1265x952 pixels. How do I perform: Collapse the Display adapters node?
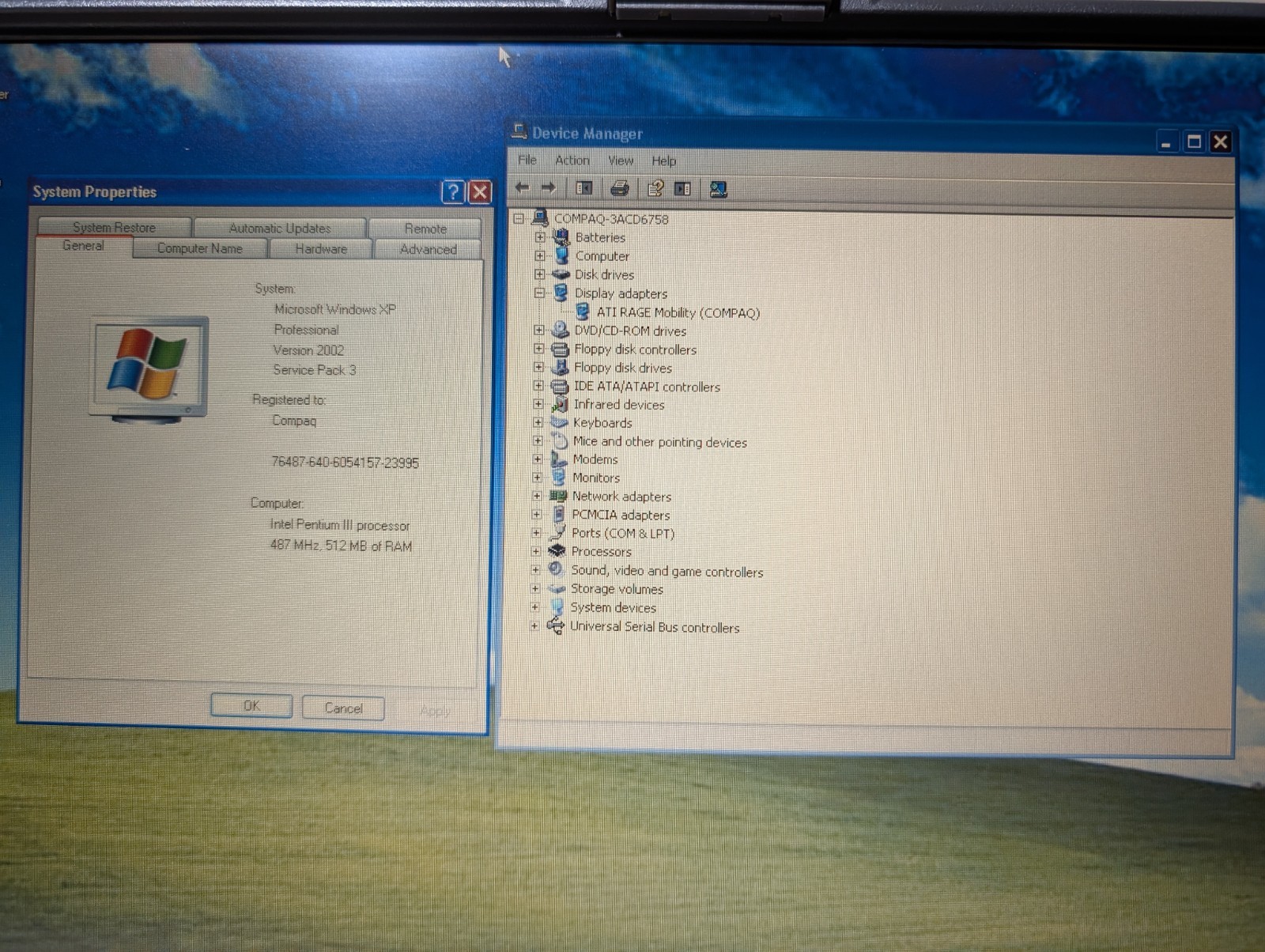(539, 293)
